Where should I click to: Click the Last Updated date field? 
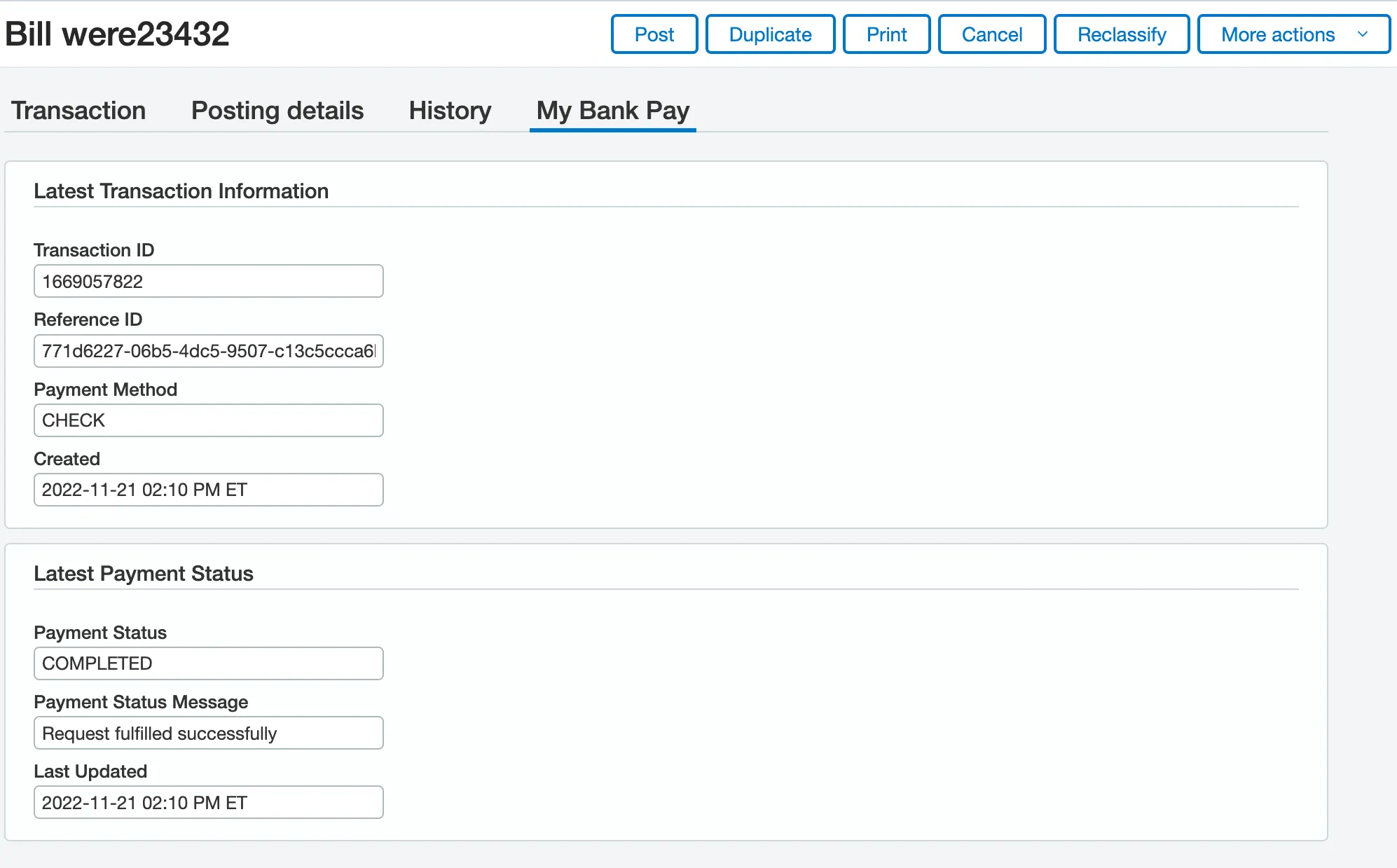[x=209, y=802]
